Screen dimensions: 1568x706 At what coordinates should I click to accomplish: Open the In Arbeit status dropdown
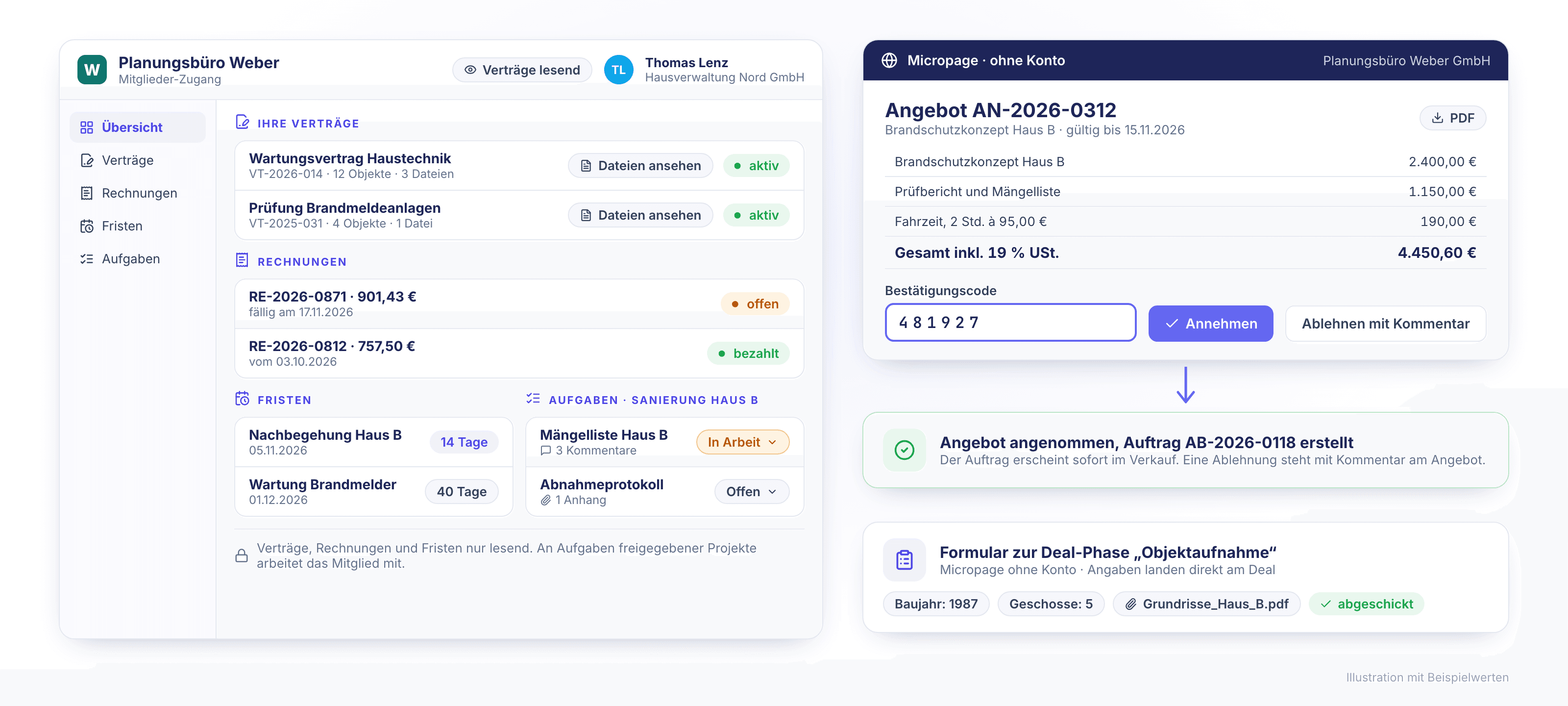[743, 442]
